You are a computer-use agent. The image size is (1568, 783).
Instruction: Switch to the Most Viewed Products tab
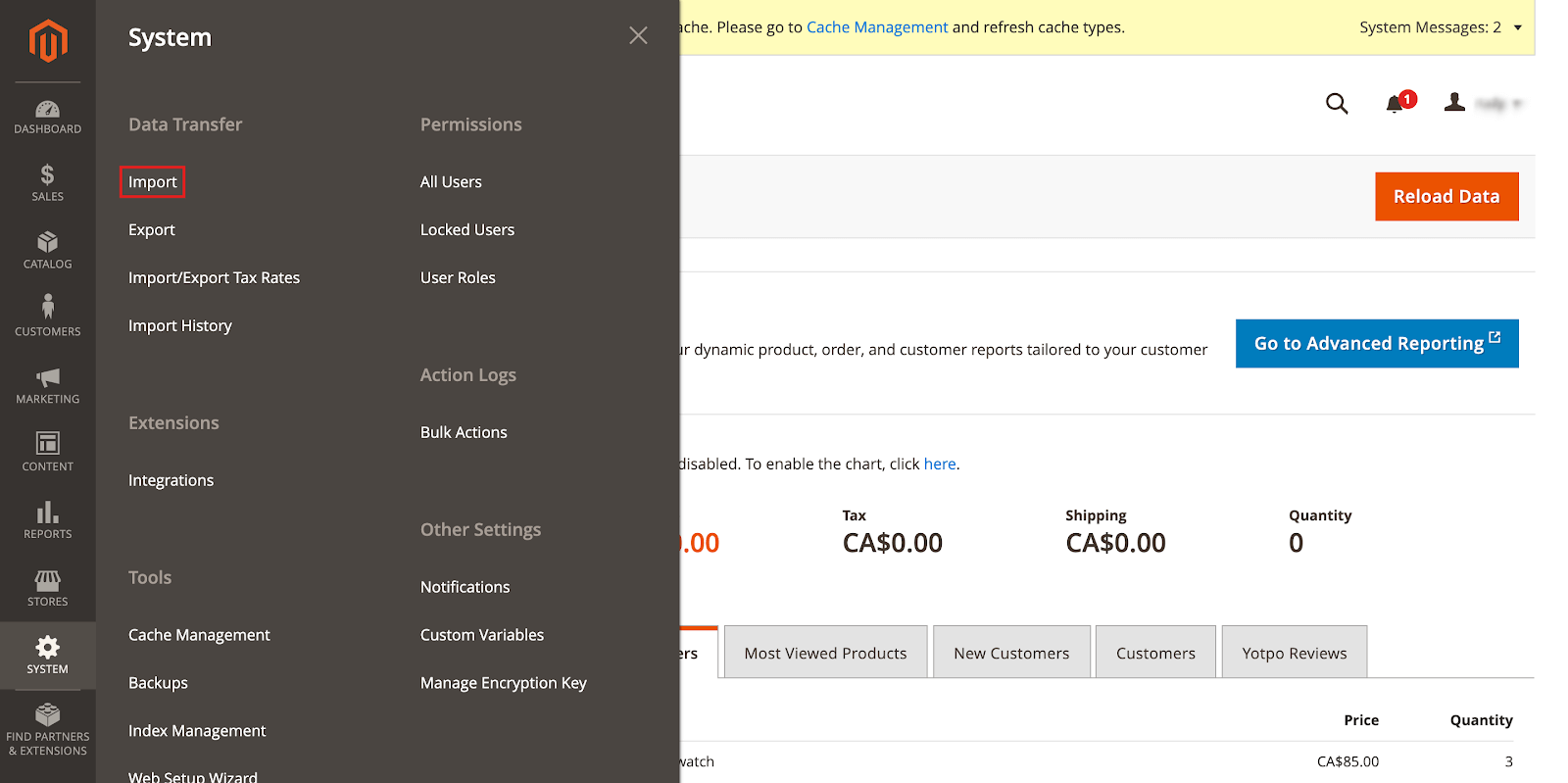coord(825,653)
